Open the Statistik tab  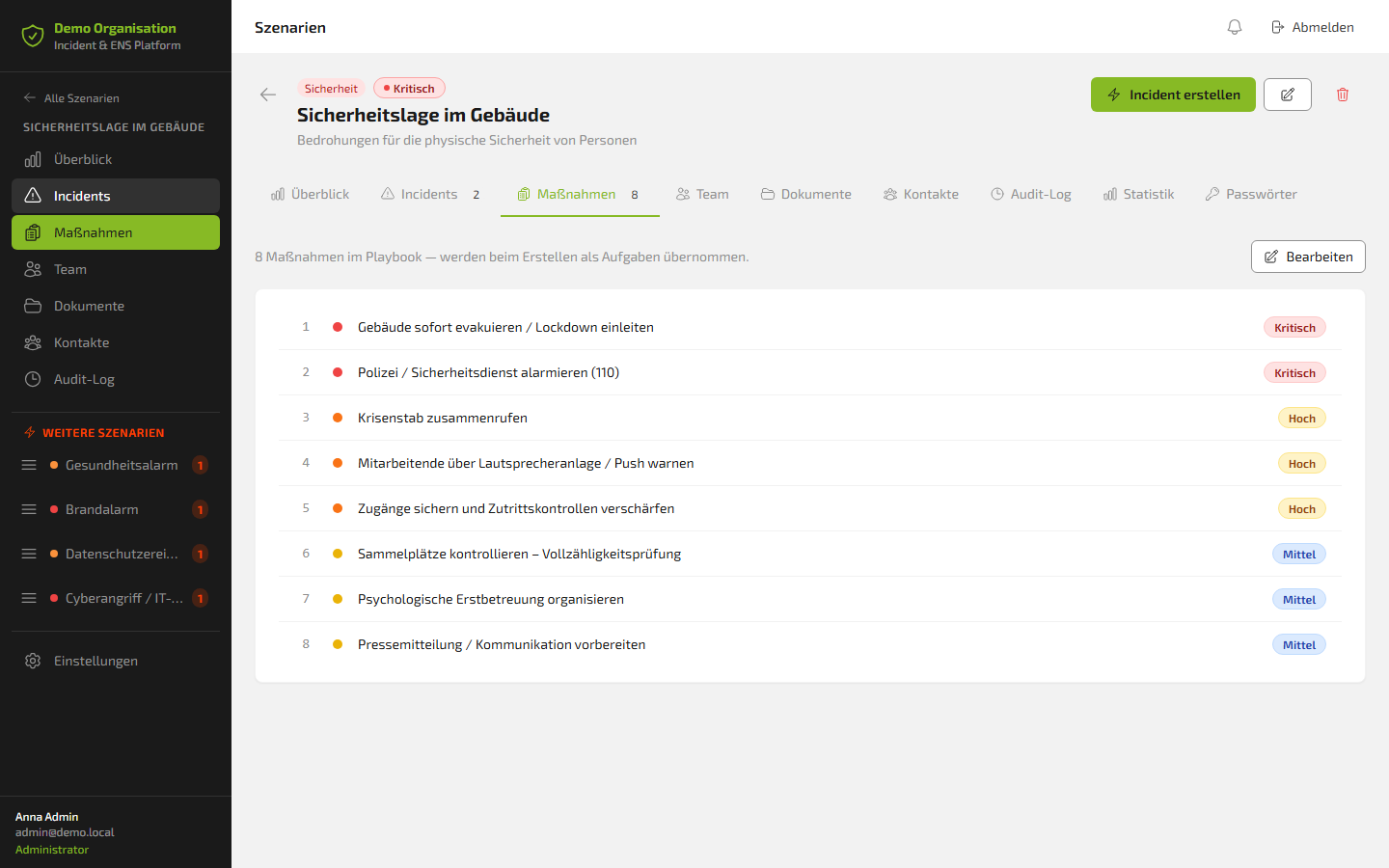point(1139,194)
